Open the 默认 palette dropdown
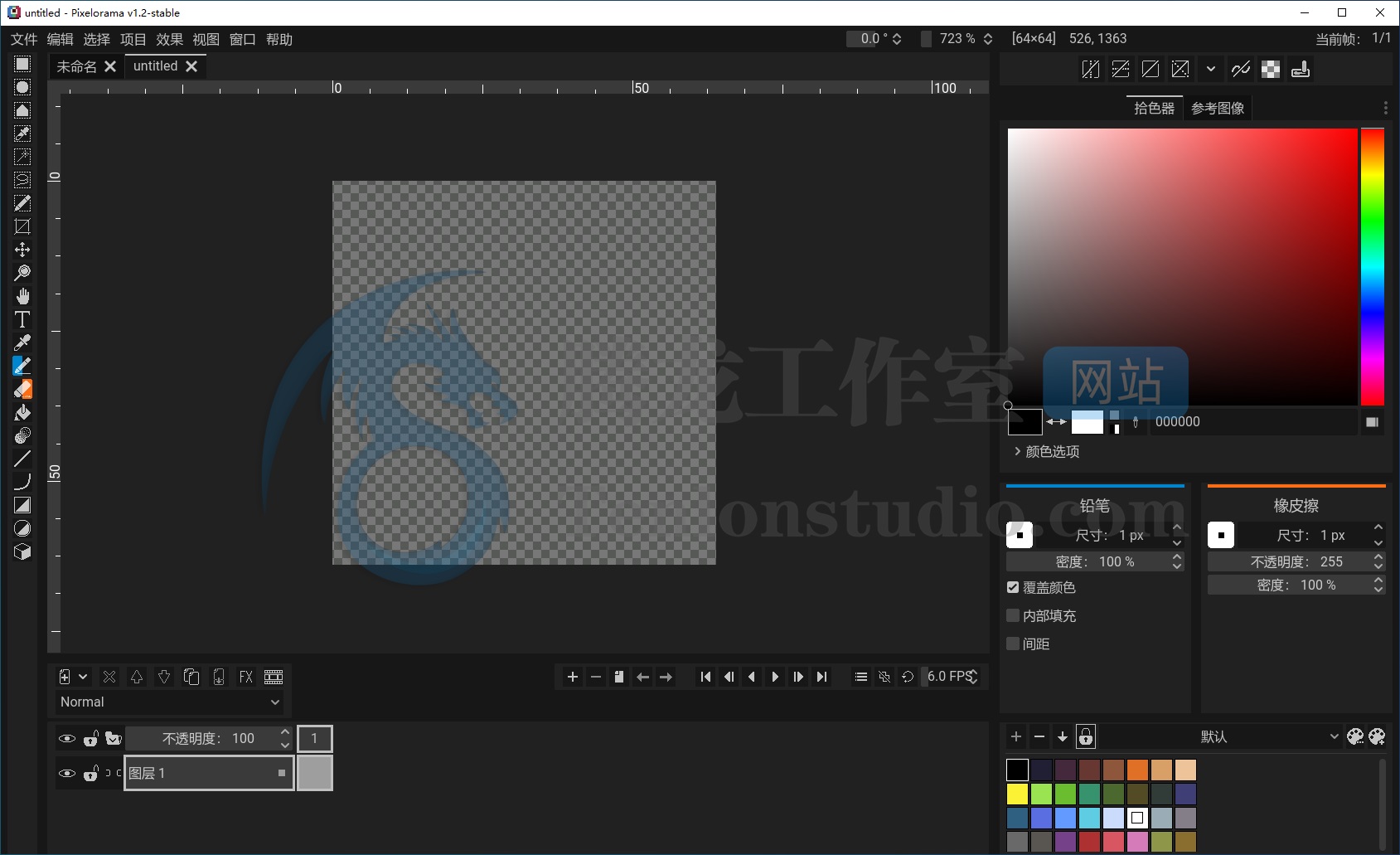 coord(1220,736)
